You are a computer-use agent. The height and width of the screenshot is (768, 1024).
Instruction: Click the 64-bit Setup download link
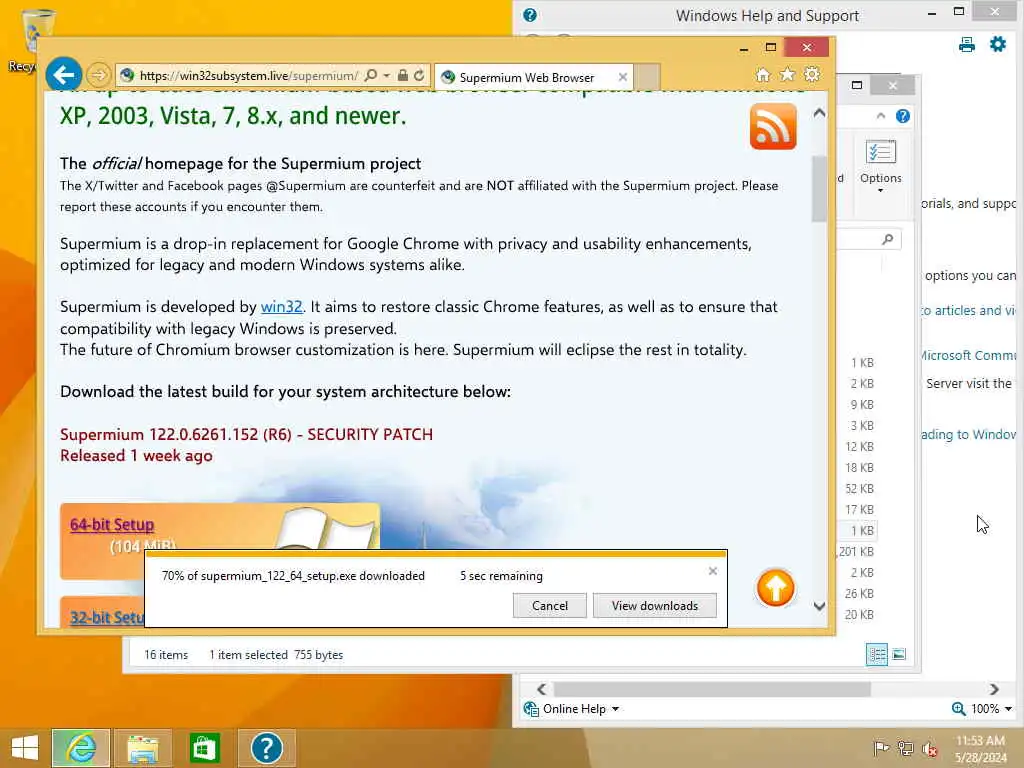112,524
